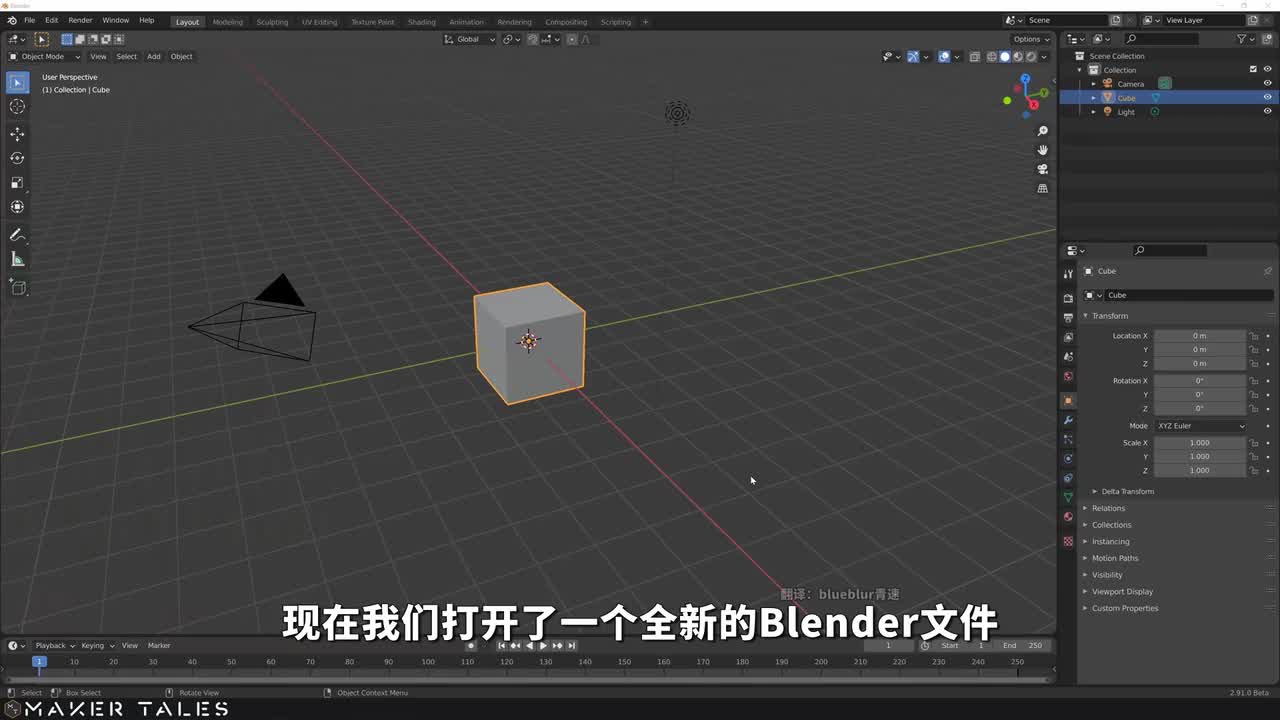Select the Measure tool
Image resolution: width=1280 pixels, height=720 pixels.
(x=17, y=260)
